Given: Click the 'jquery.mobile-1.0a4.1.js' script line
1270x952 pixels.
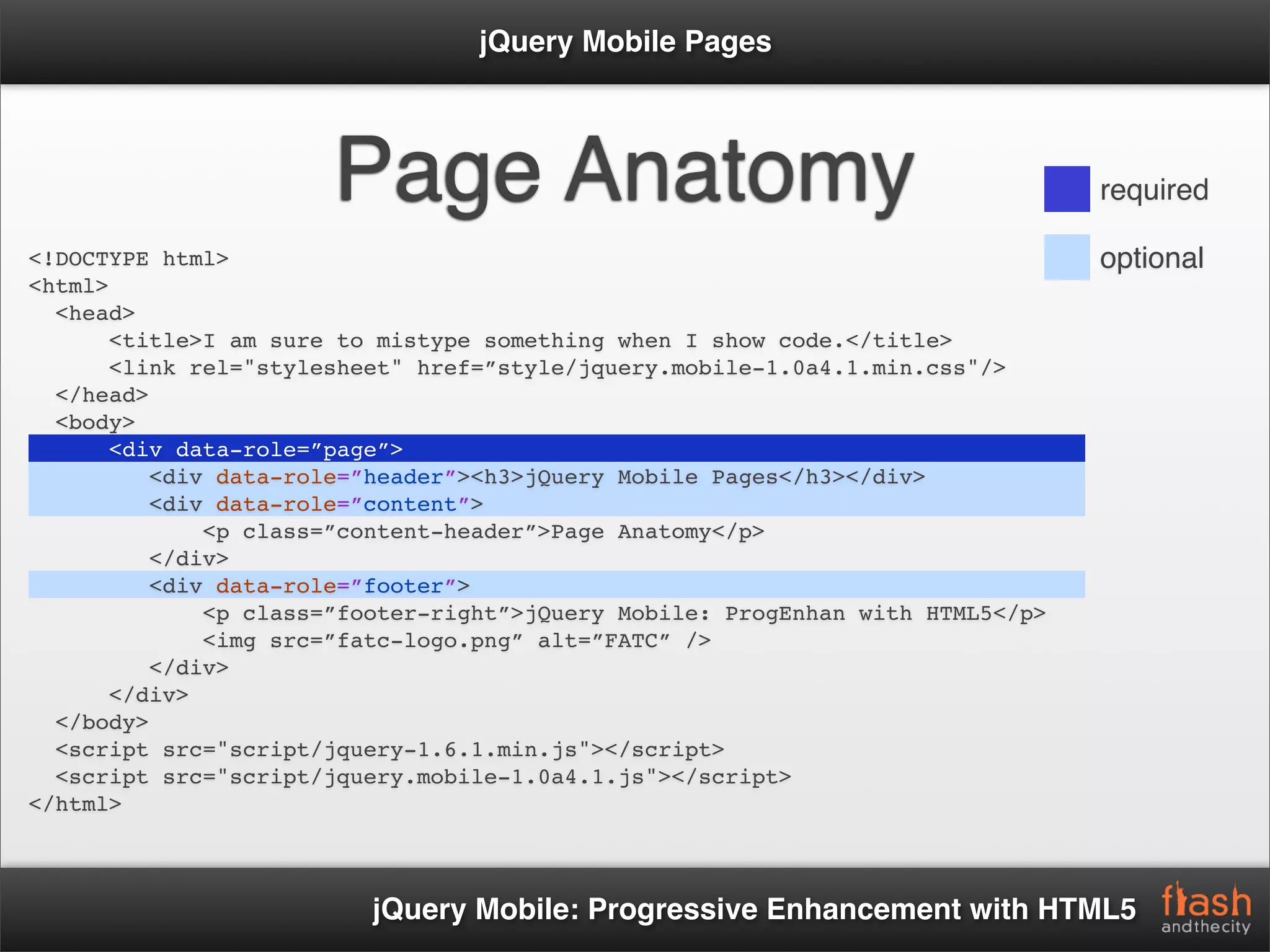Looking at the screenshot, I should click(x=423, y=777).
